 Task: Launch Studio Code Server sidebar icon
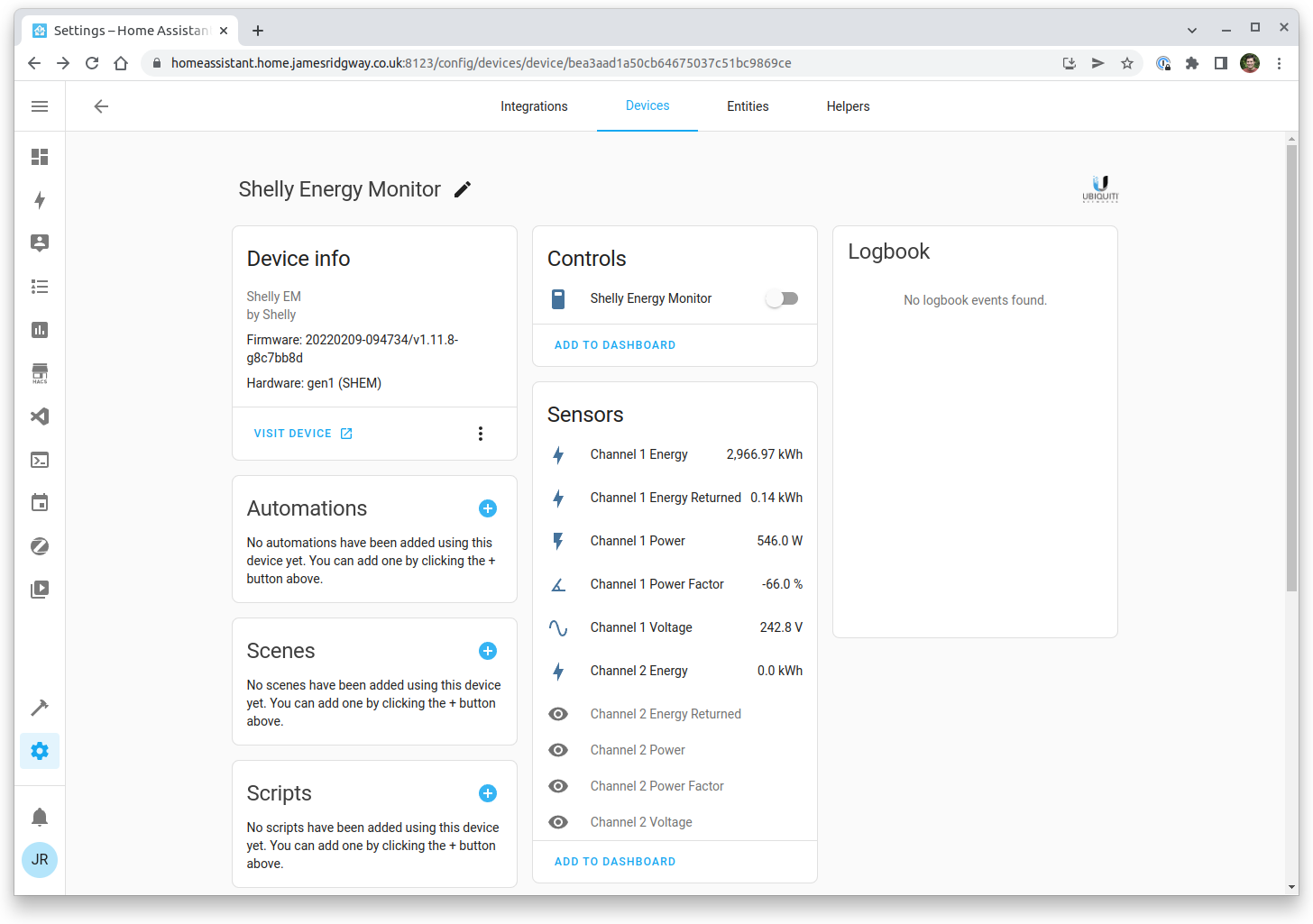coord(40,416)
